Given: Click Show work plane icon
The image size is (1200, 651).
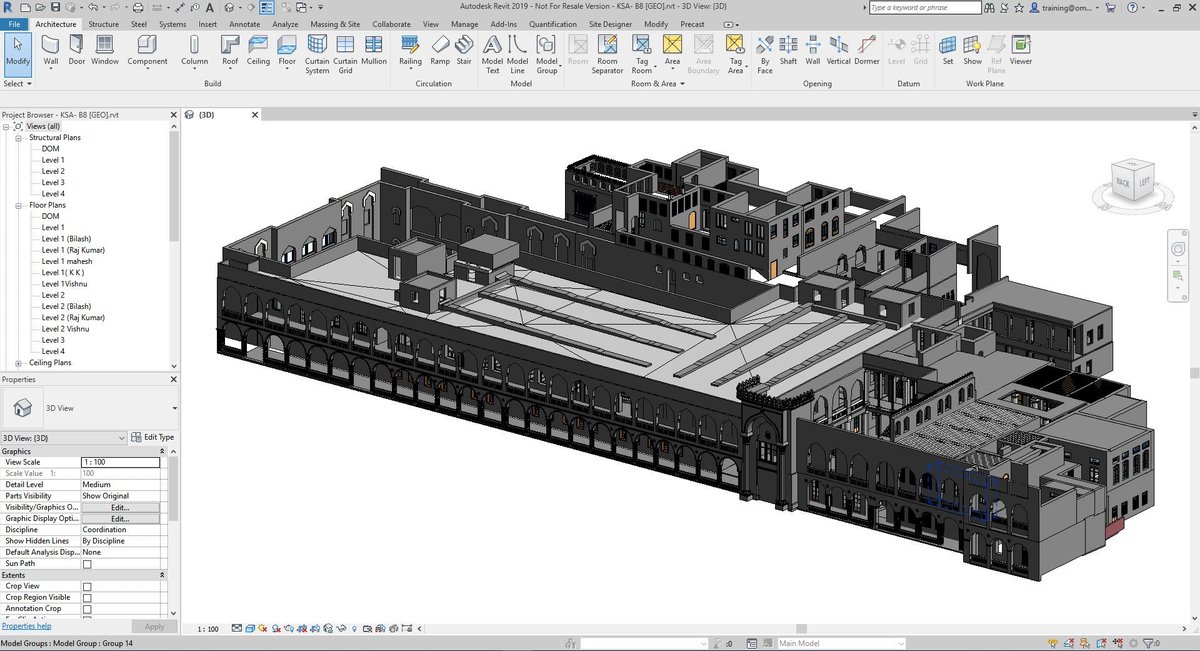Looking at the screenshot, I should [x=972, y=52].
